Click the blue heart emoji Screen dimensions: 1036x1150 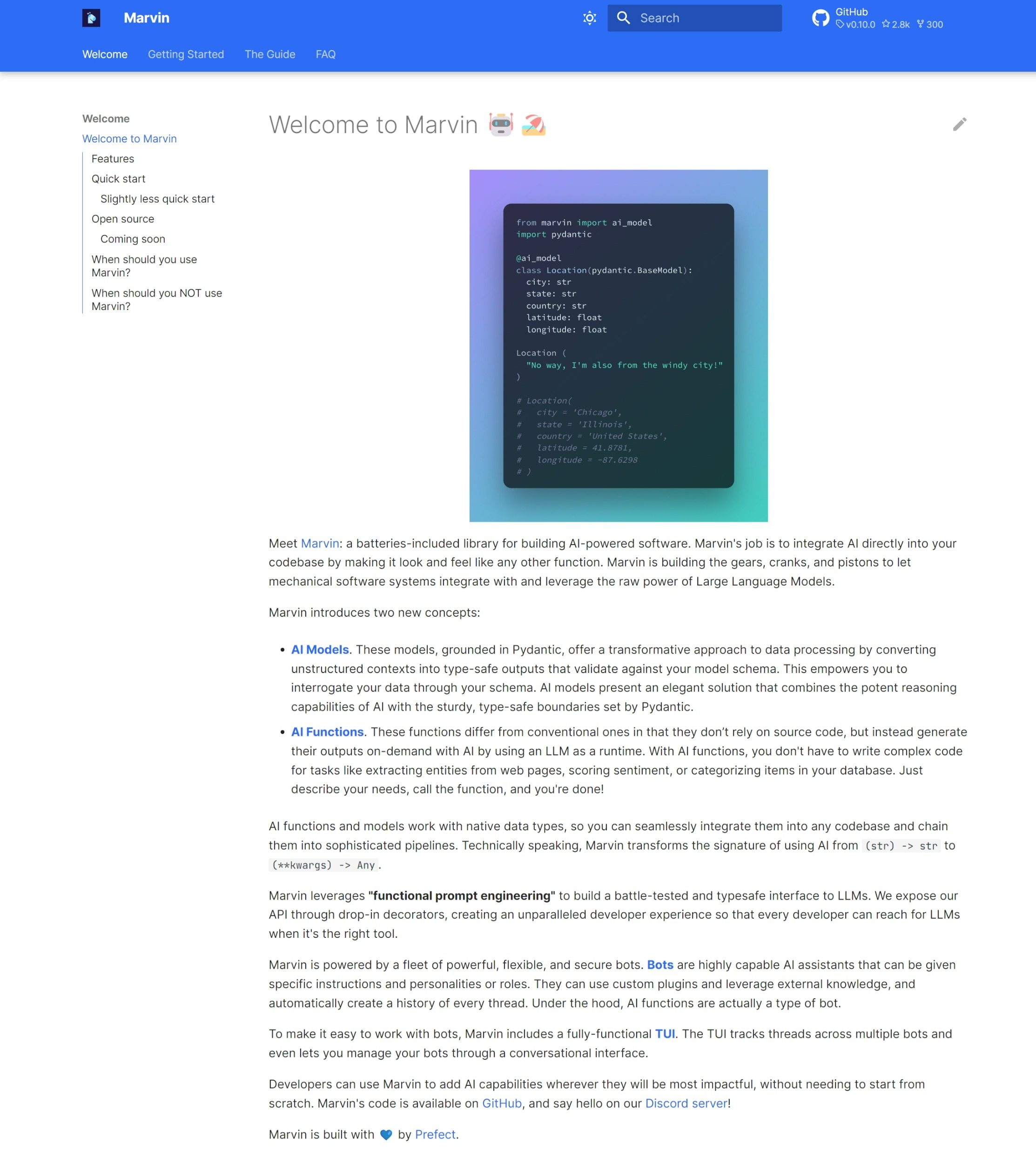click(386, 1135)
